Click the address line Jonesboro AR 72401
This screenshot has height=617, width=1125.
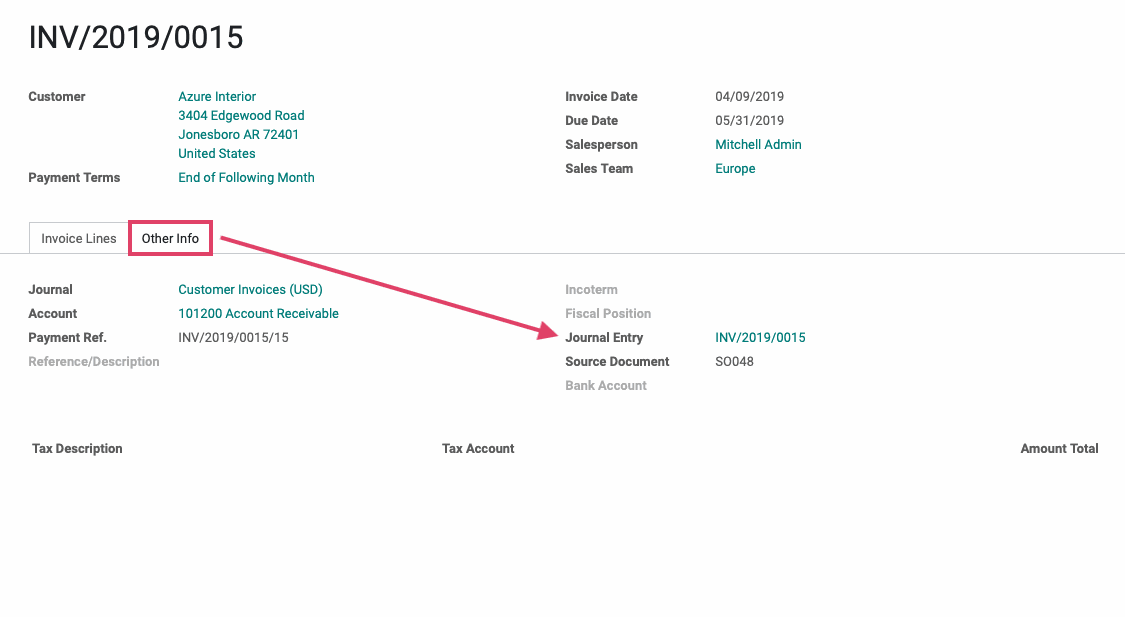coord(238,134)
